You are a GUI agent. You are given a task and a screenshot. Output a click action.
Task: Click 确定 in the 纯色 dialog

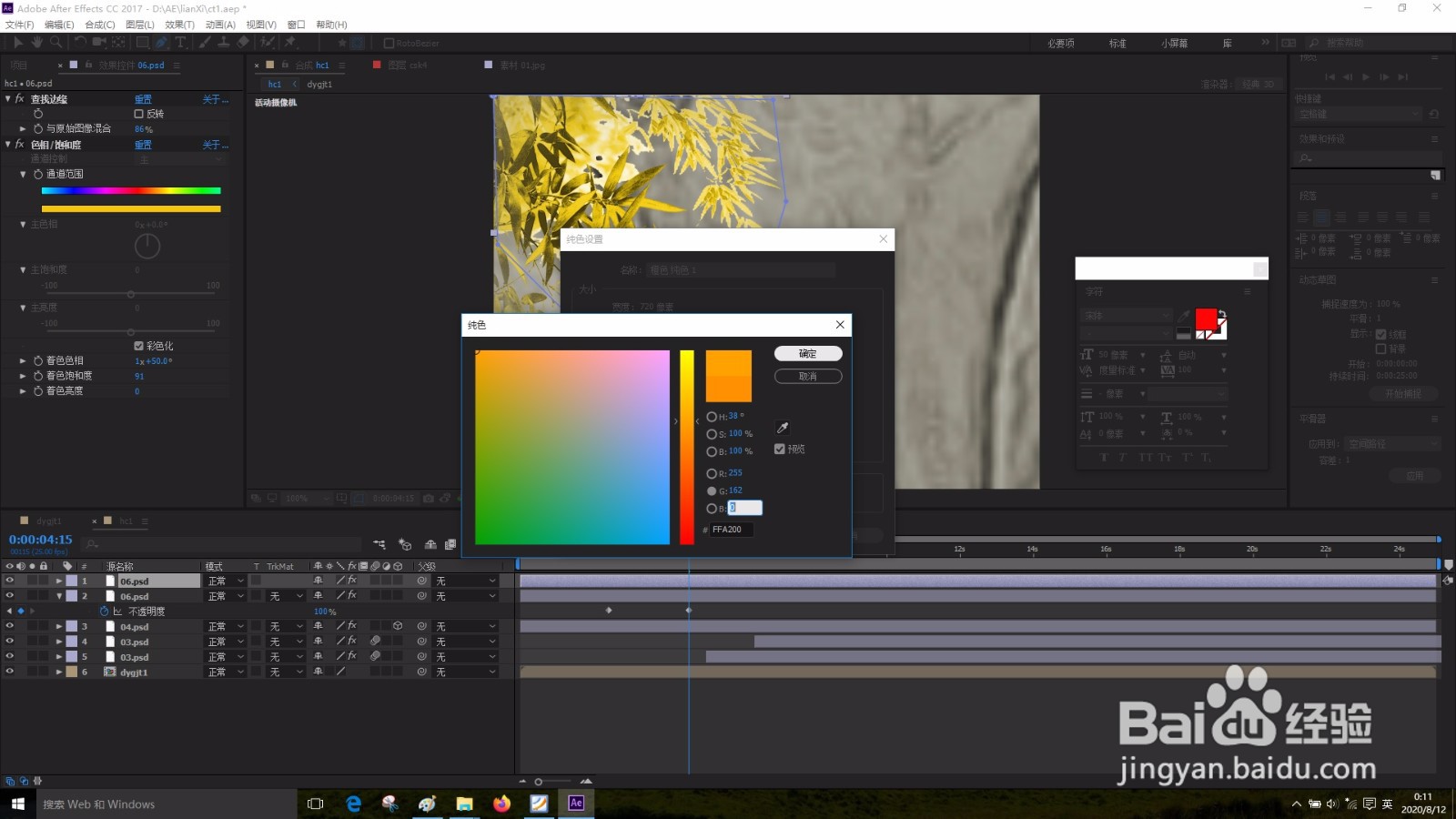point(808,353)
